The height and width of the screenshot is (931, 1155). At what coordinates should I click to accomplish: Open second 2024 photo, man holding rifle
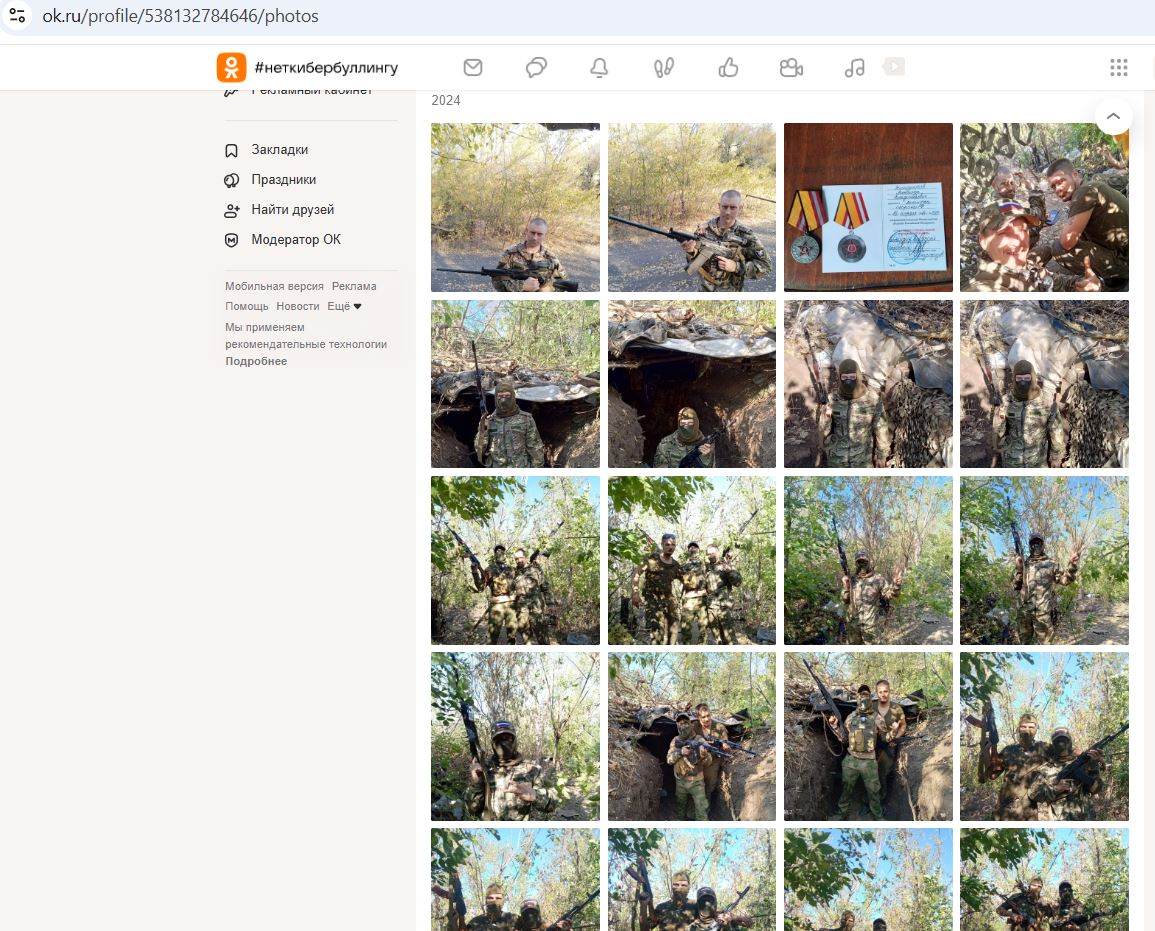[692, 207]
